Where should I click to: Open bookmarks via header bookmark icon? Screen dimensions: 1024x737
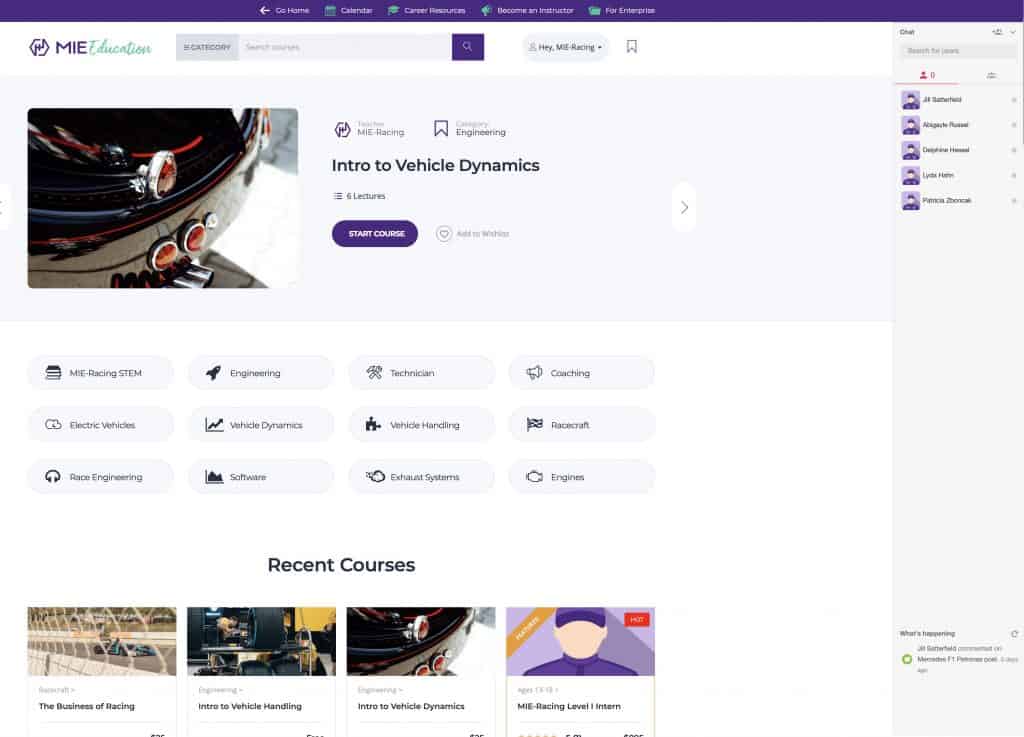(x=632, y=46)
